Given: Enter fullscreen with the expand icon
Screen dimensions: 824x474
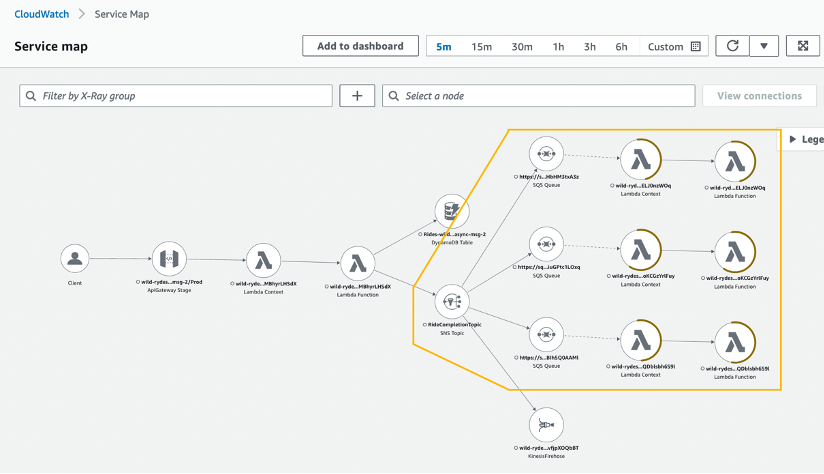Looking at the screenshot, I should [802, 46].
